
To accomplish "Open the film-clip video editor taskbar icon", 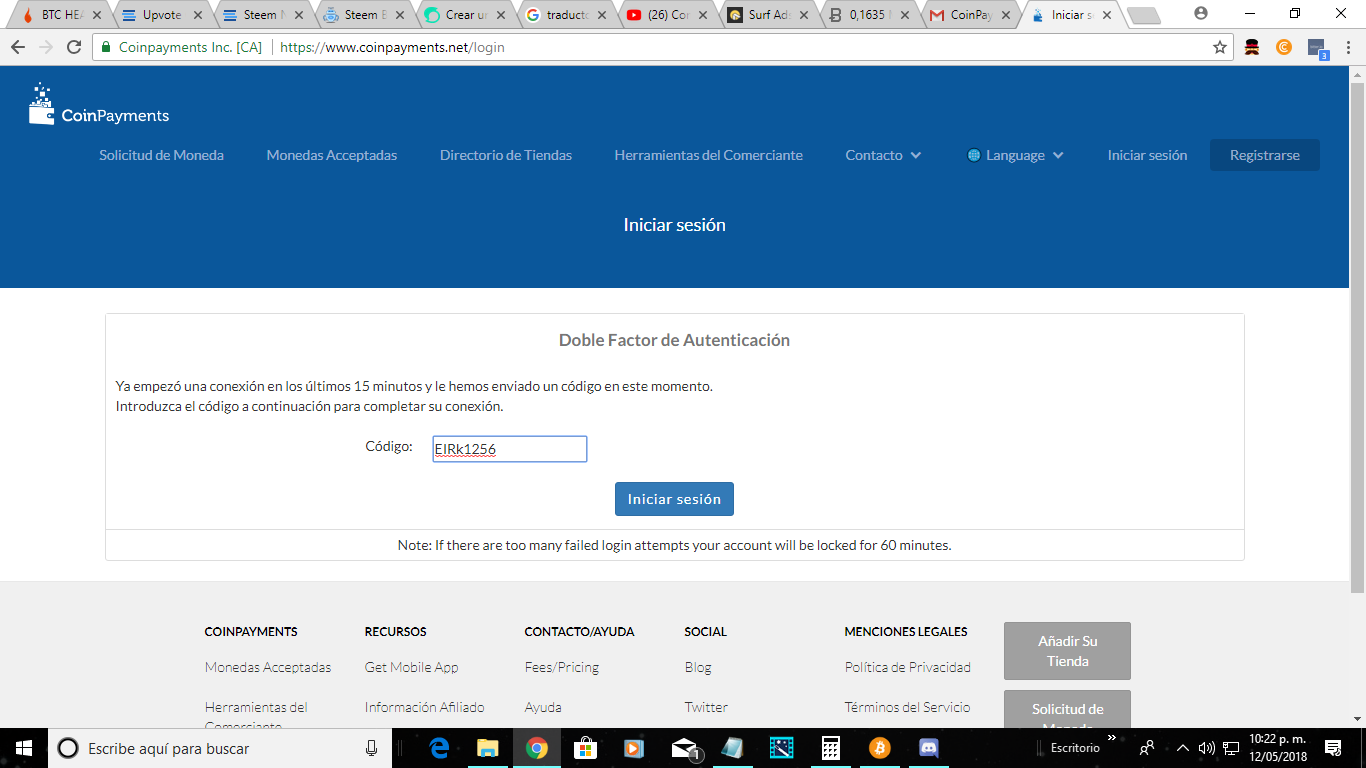I will tap(781, 748).
